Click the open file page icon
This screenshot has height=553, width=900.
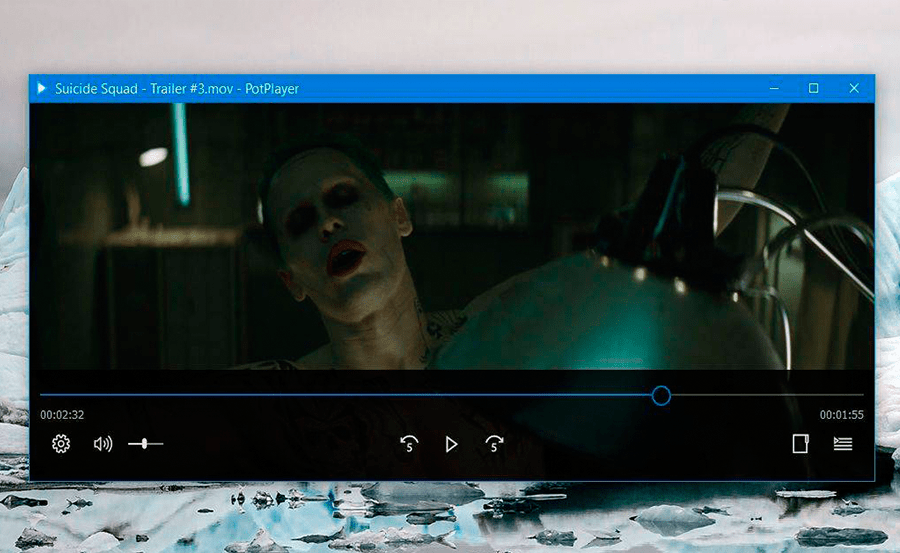[800, 444]
